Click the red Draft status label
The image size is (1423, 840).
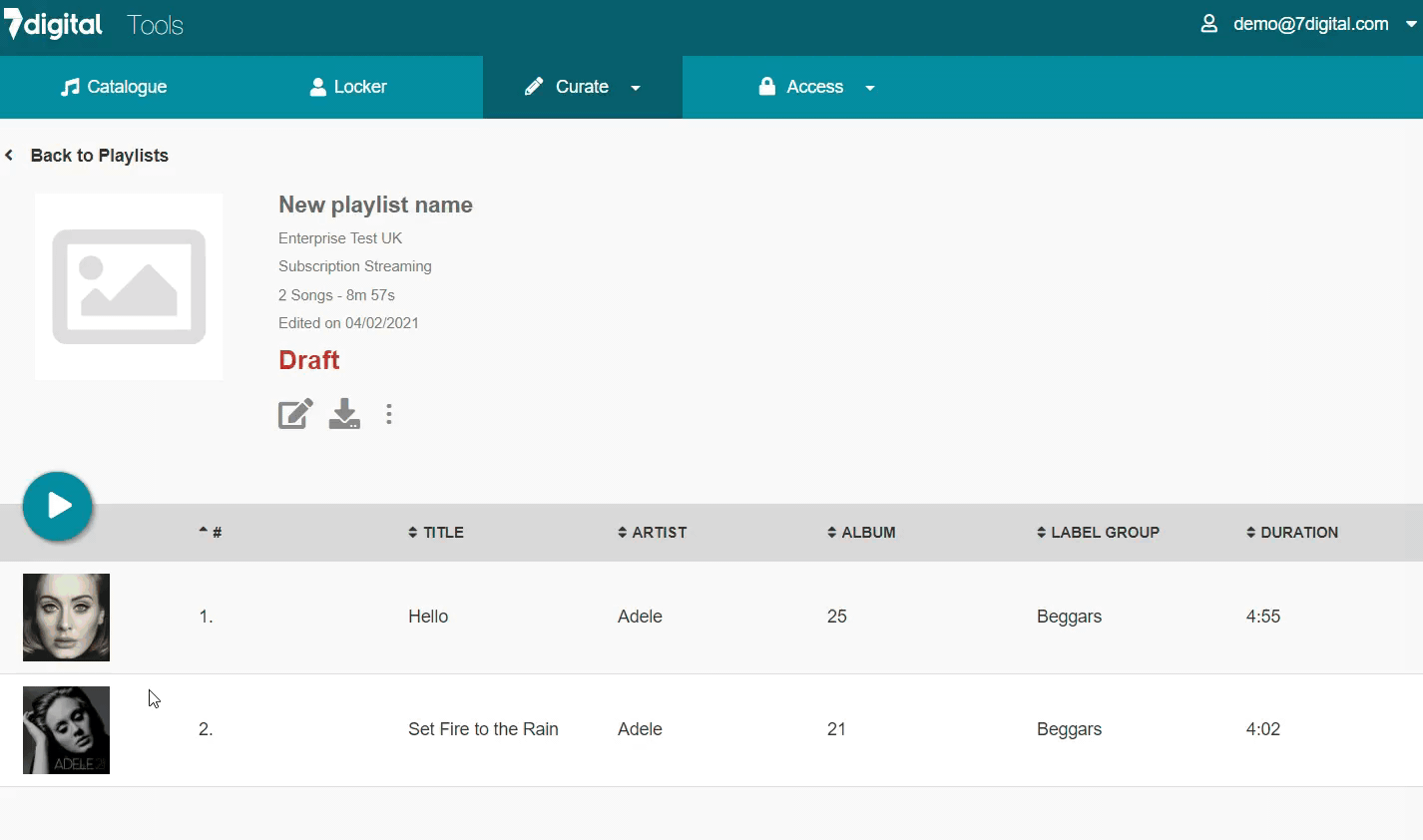(309, 360)
